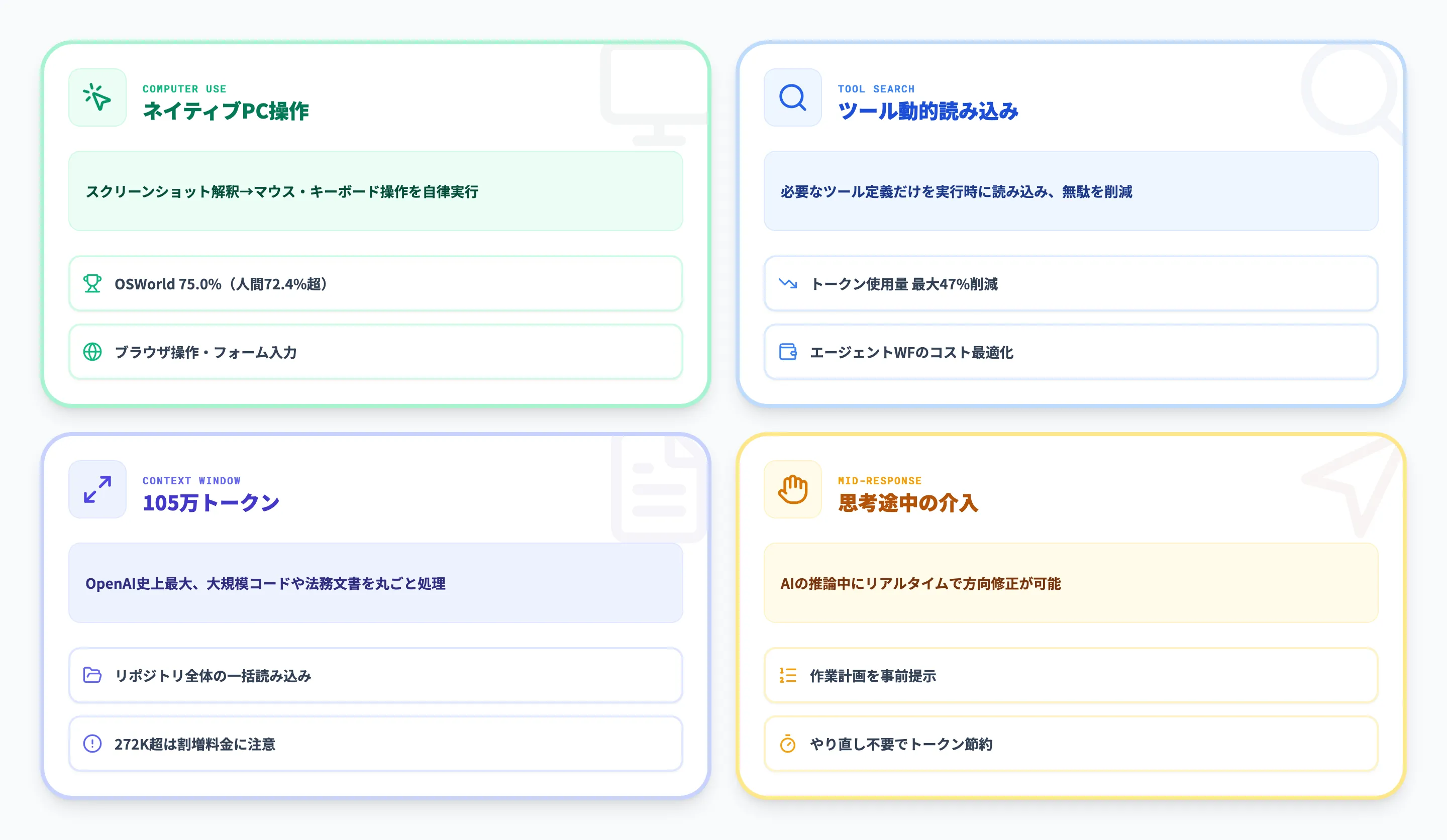Select the trophy icon beside the OSWorld score

92,284
